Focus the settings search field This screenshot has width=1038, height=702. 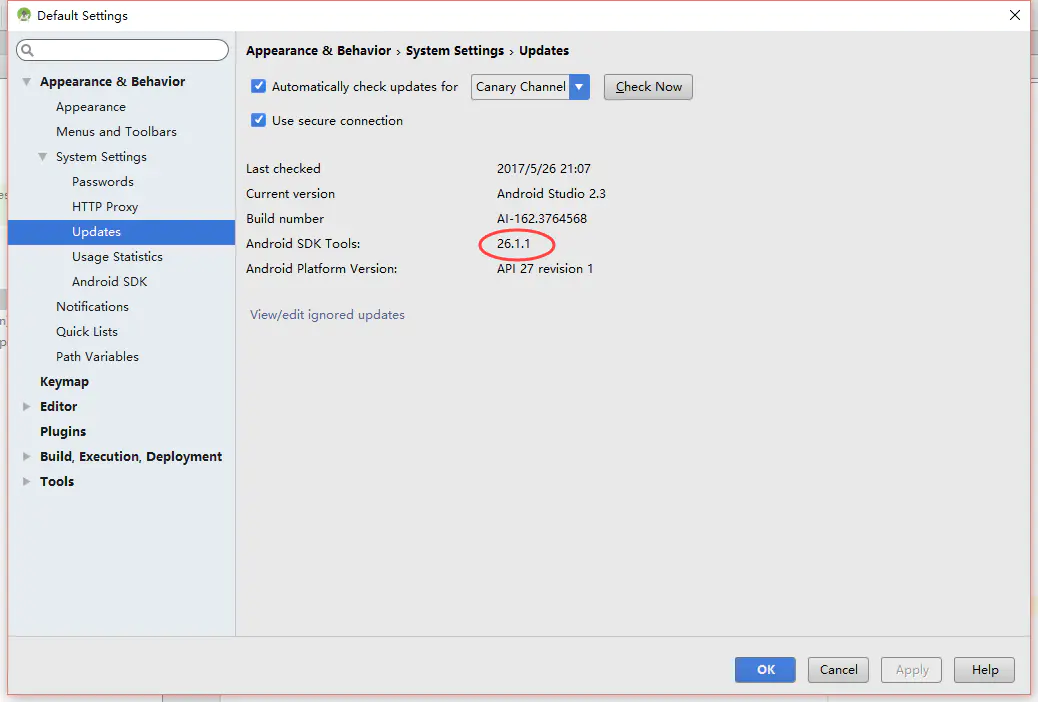(x=122, y=50)
